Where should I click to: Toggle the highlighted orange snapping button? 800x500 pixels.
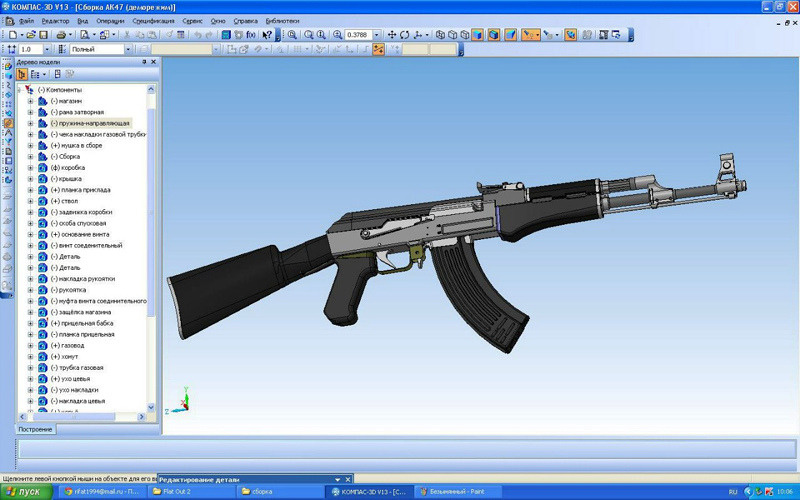coord(378,49)
